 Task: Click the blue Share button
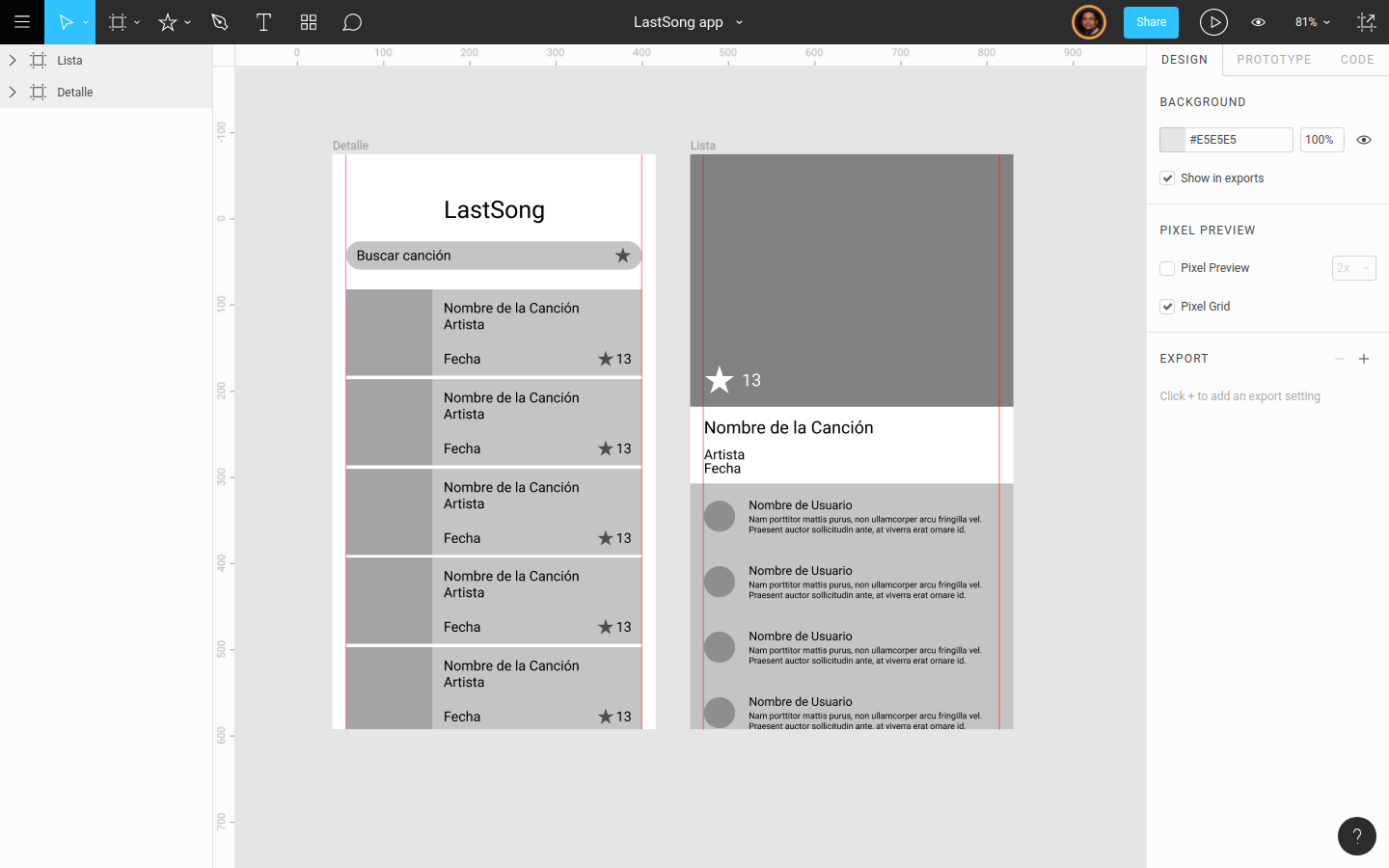1151,22
